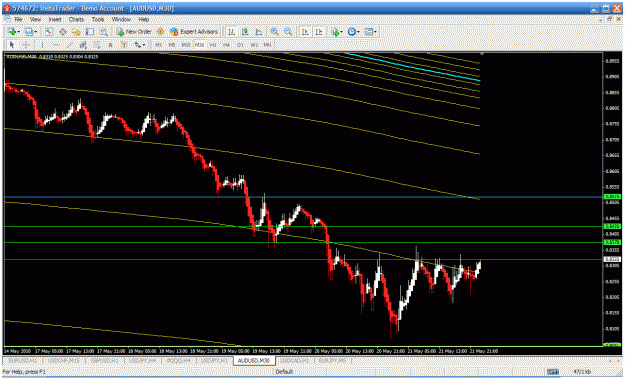Click the connection status 47/1 kb
The image size is (625, 378).
click(x=582, y=372)
